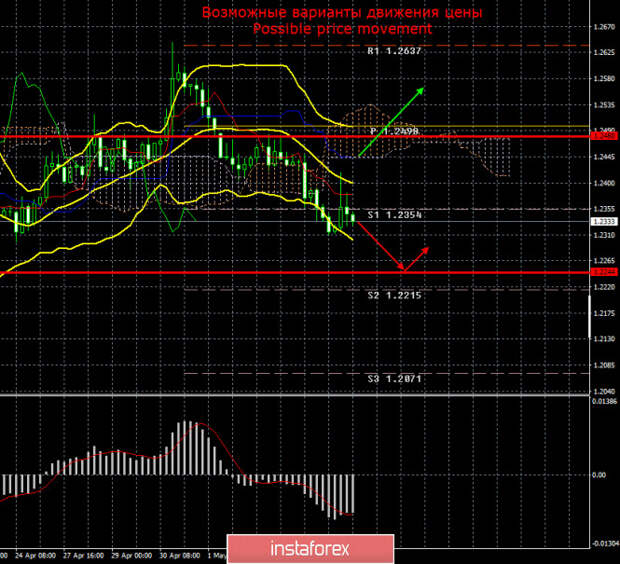The image size is (620, 564).
Task: Click the 1.2670 price axis value
Action: coord(605,27)
